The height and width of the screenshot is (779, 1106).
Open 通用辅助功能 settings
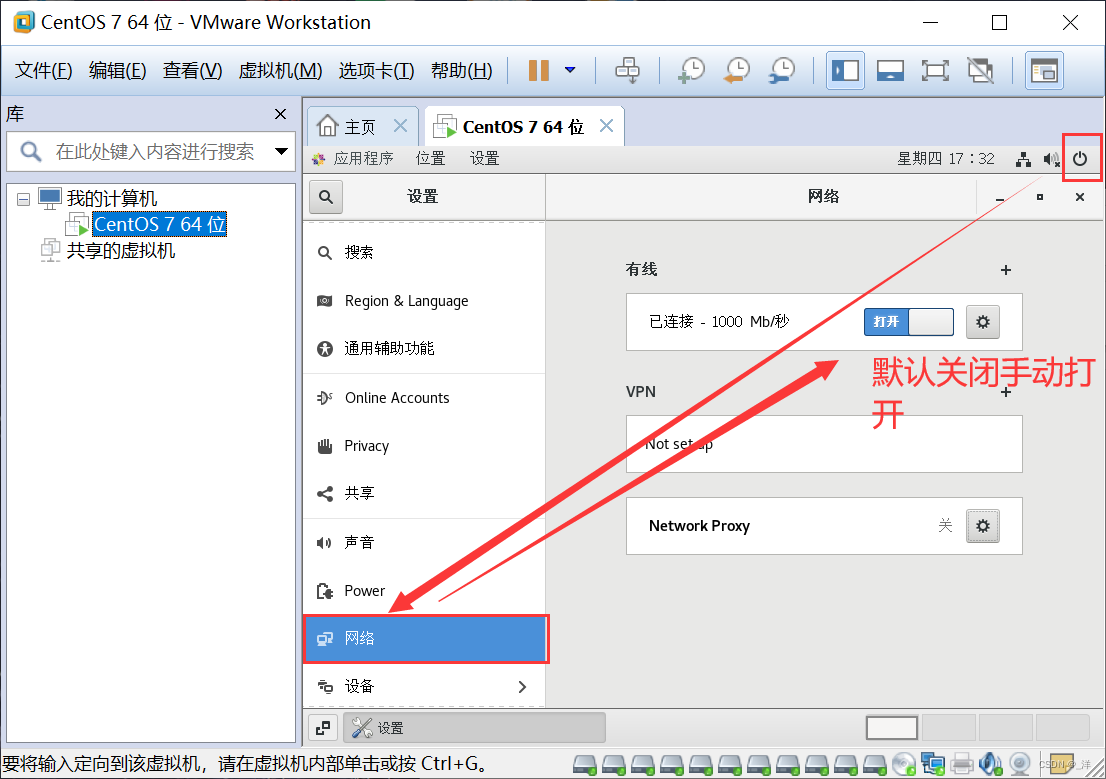pos(424,349)
